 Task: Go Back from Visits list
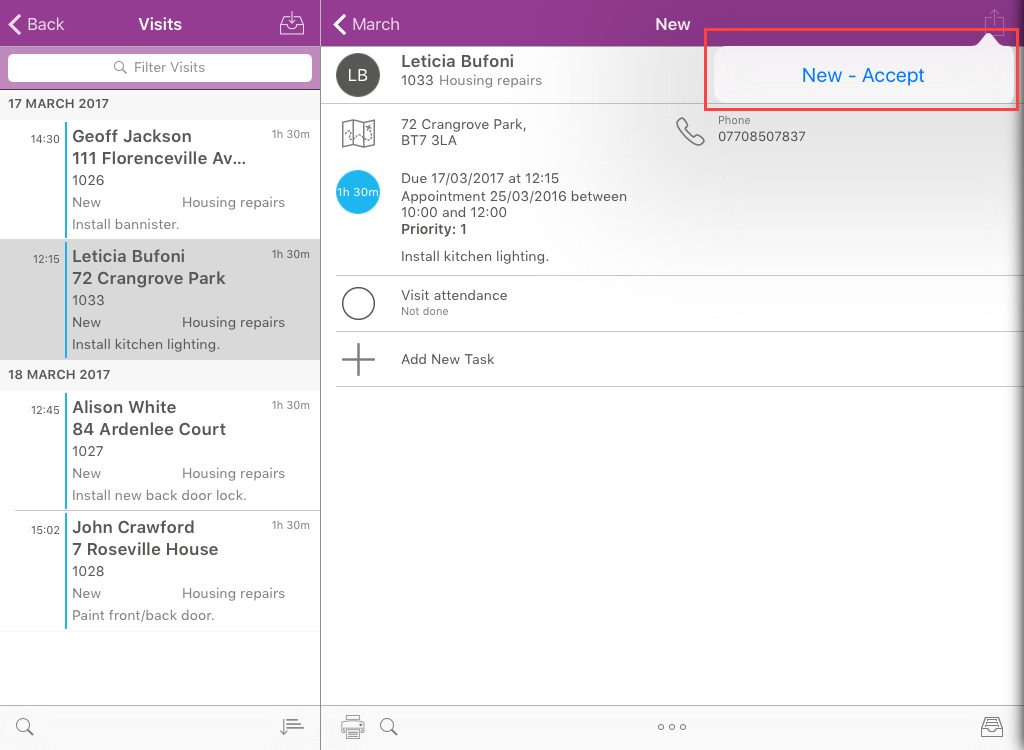37,24
